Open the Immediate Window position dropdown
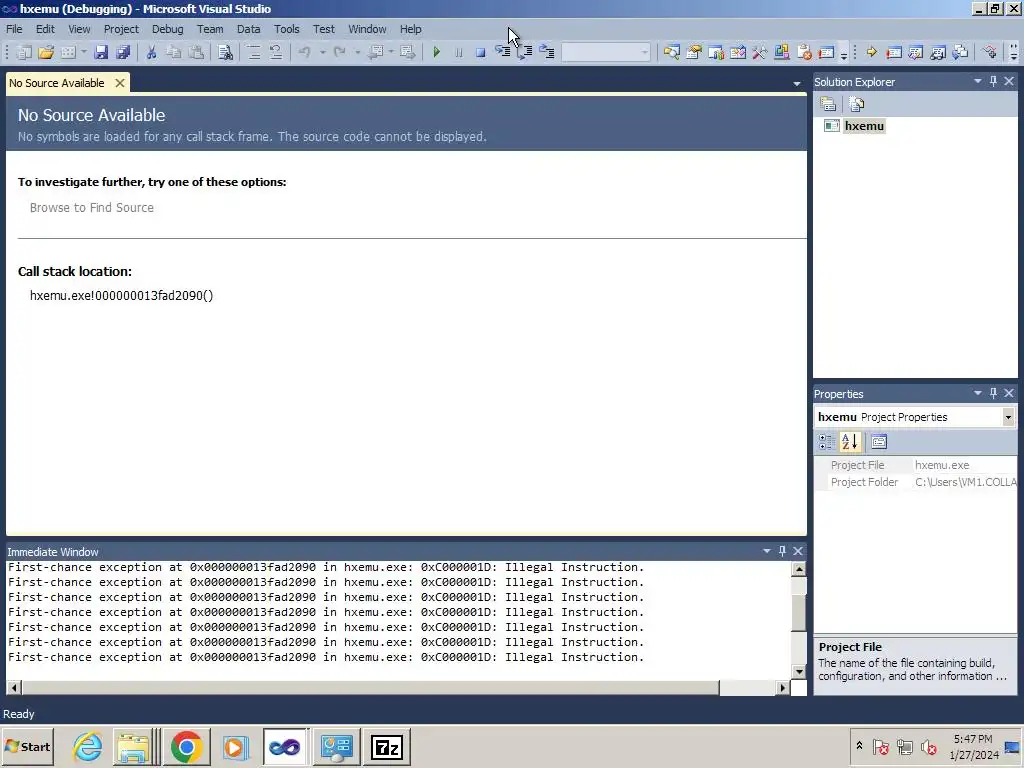This screenshot has height=768, width=1024. (767, 551)
